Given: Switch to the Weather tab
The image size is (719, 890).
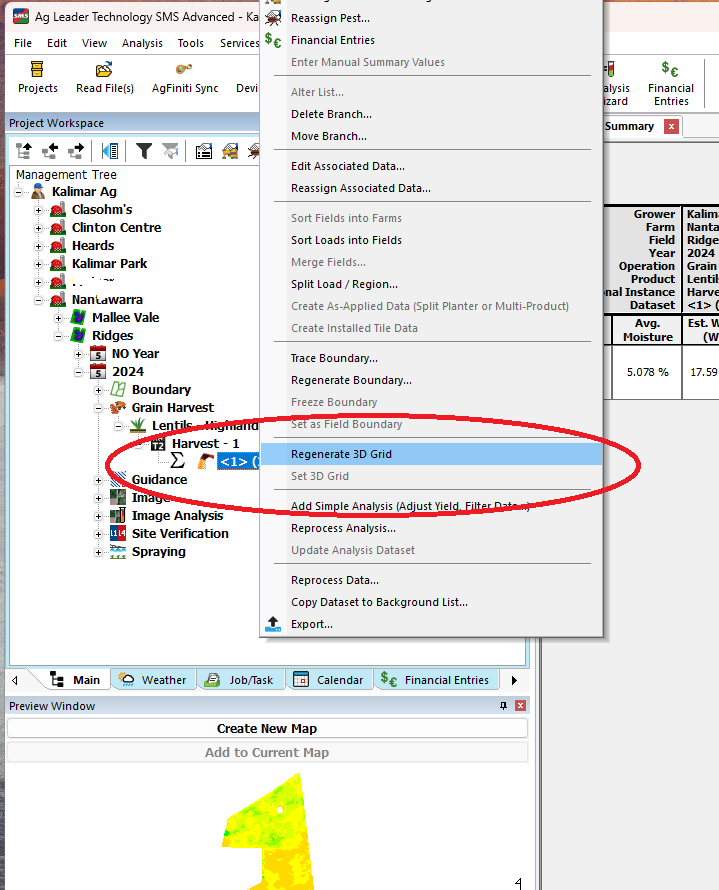Looking at the screenshot, I should (x=153, y=680).
